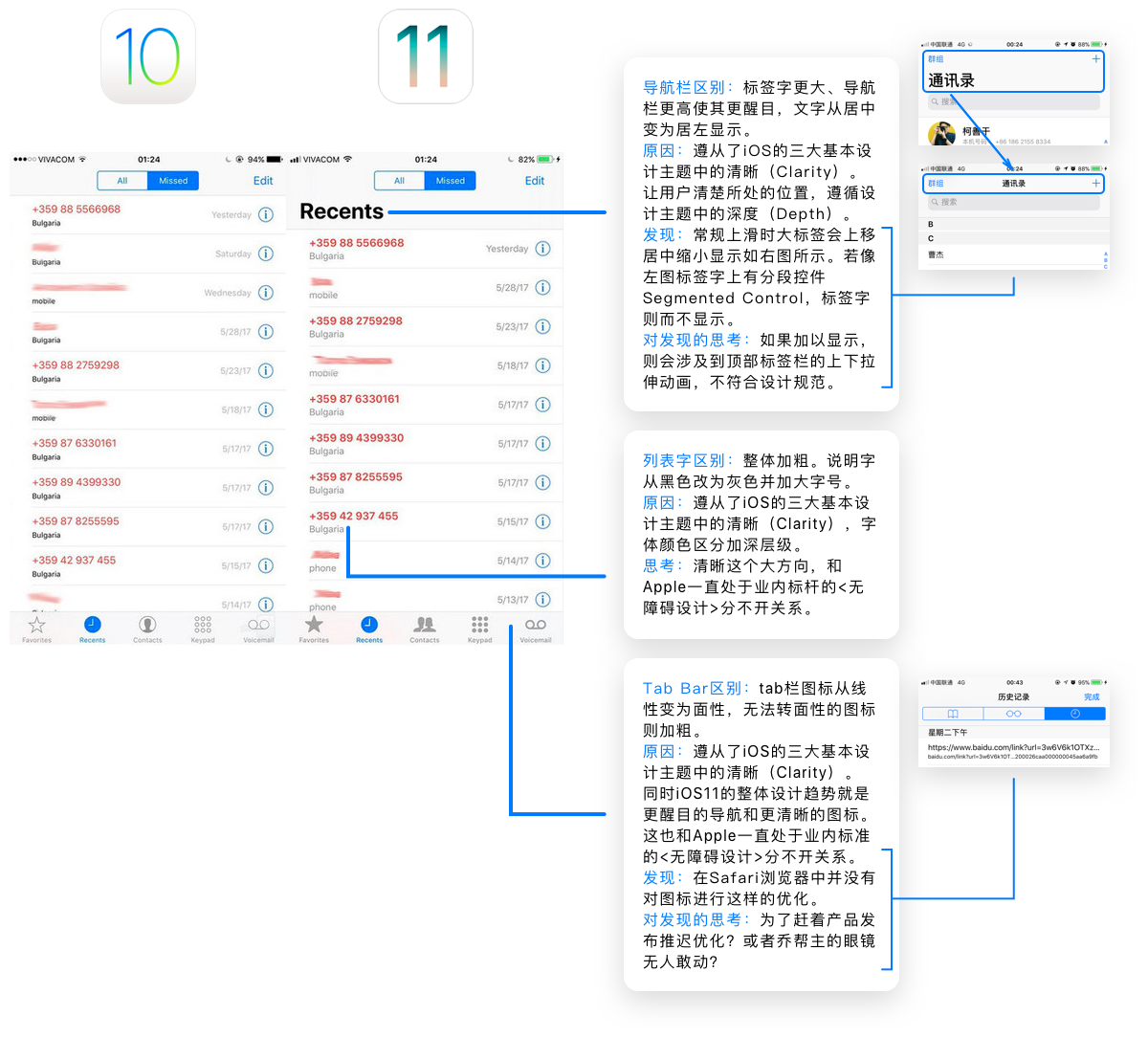The height and width of the screenshot is (1038, 1148).
Task: Select +359 87 6330161 row on iOS 10
Action: pyautogui.click(x=147, y=449)
